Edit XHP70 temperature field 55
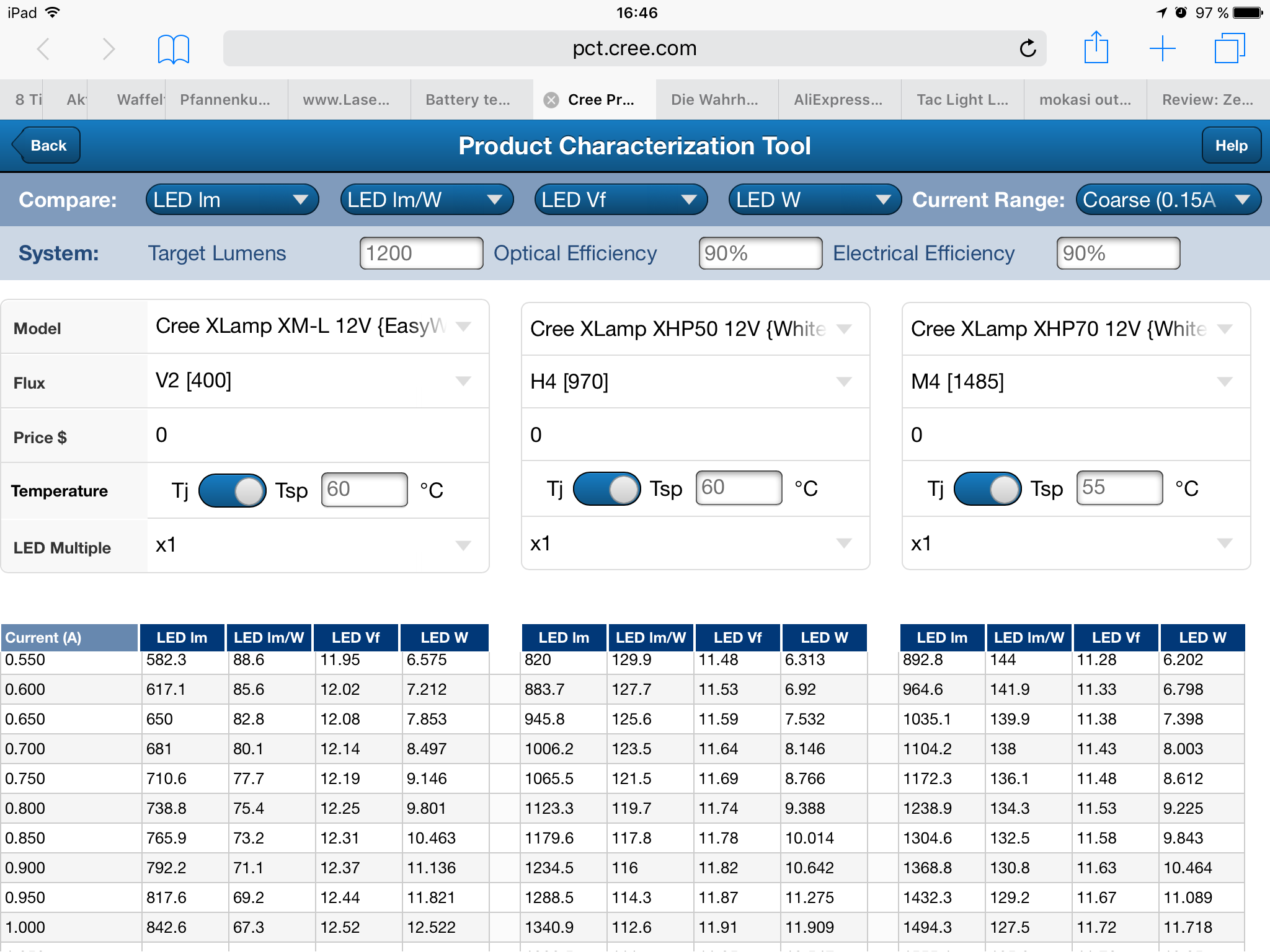The image size is (1270, 952). coord(1119,488)
